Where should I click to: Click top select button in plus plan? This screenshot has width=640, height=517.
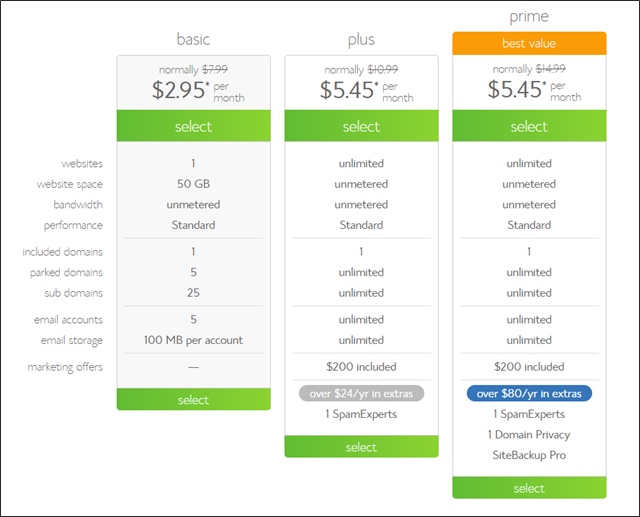(361, 126)
